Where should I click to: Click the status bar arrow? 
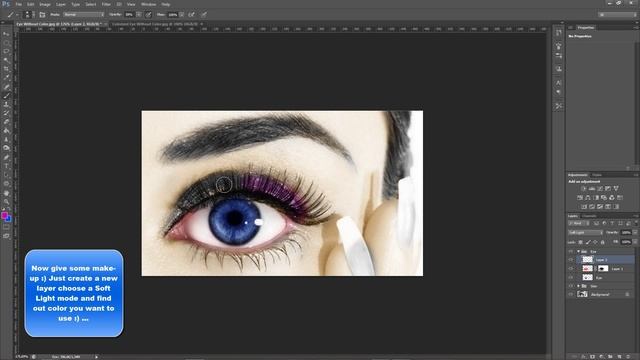pos(97,357)
